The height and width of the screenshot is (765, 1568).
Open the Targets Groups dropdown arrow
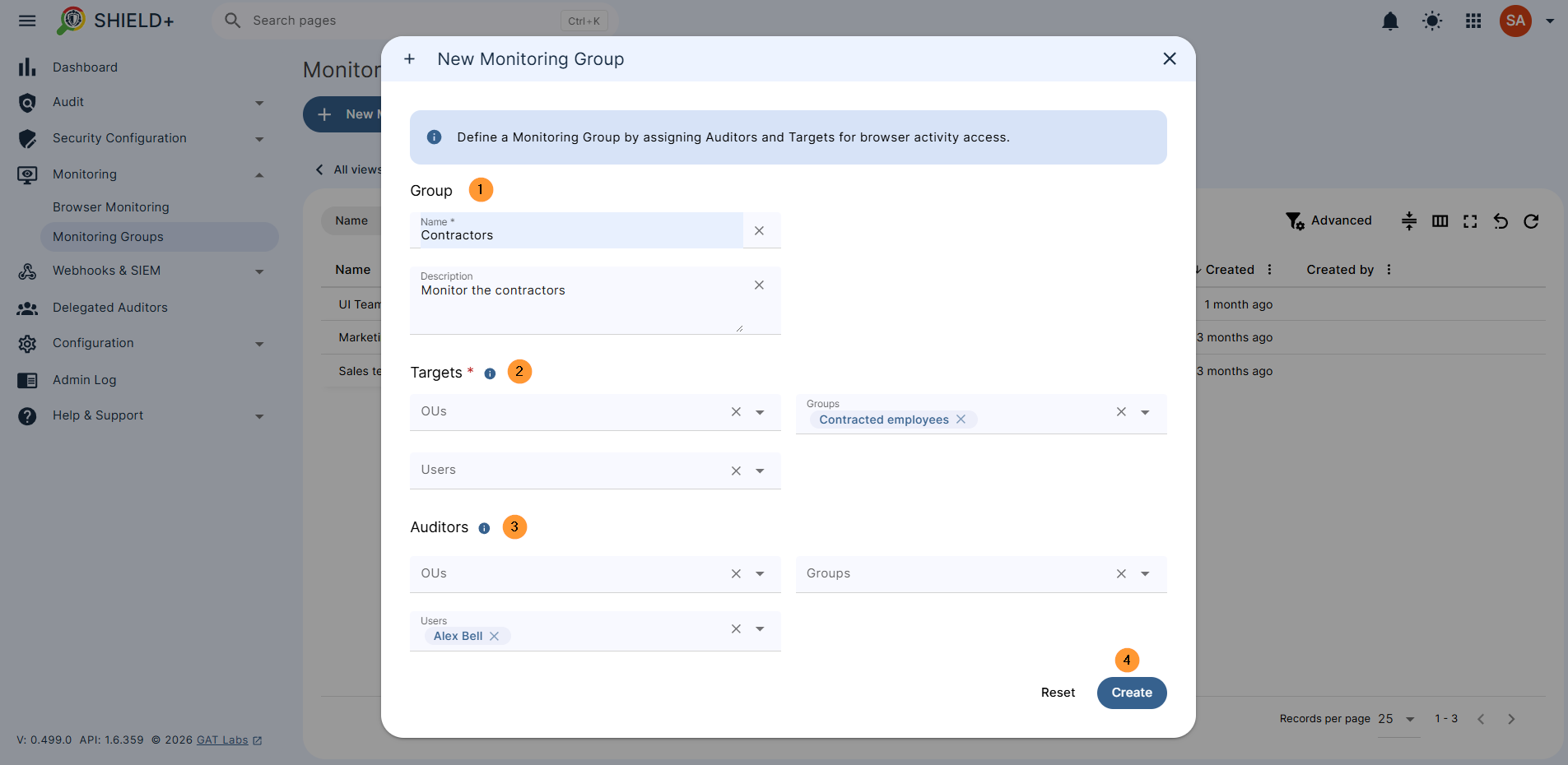[1145, 412]
